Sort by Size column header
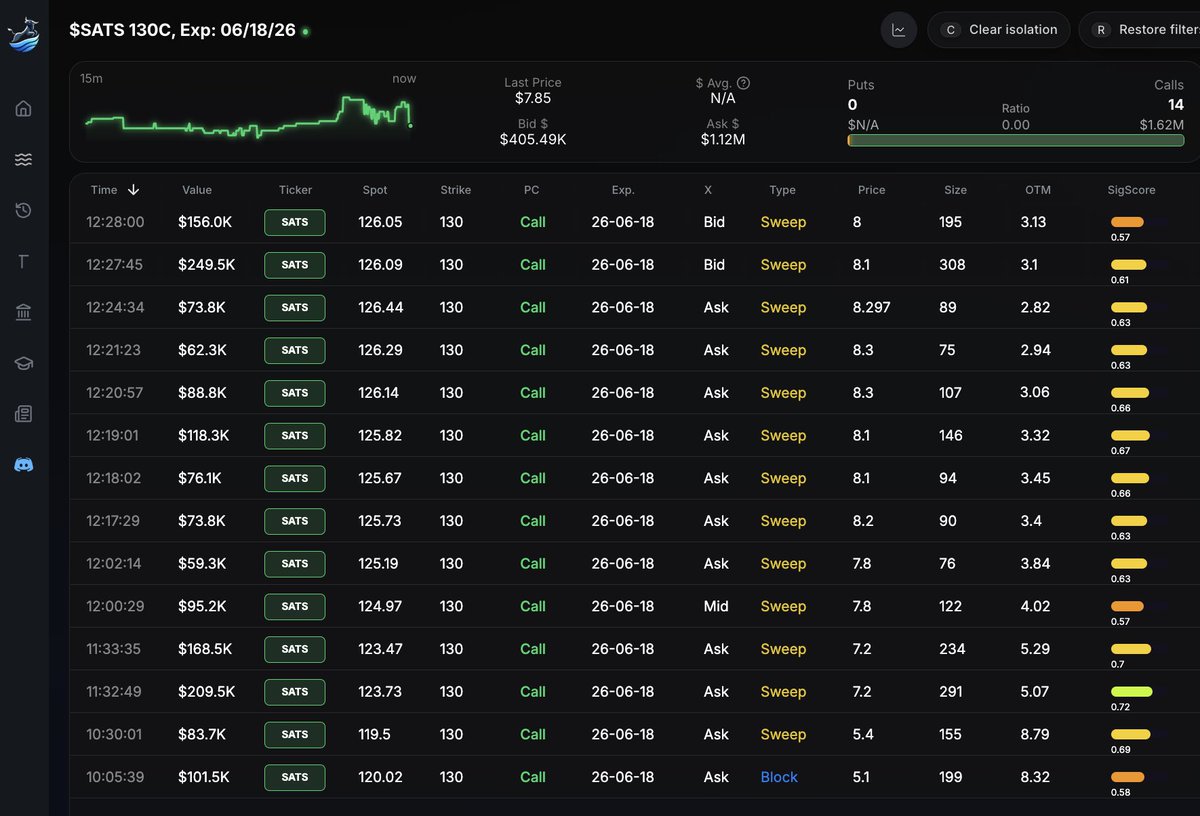Screen dimensions: 1200x816 955,190
